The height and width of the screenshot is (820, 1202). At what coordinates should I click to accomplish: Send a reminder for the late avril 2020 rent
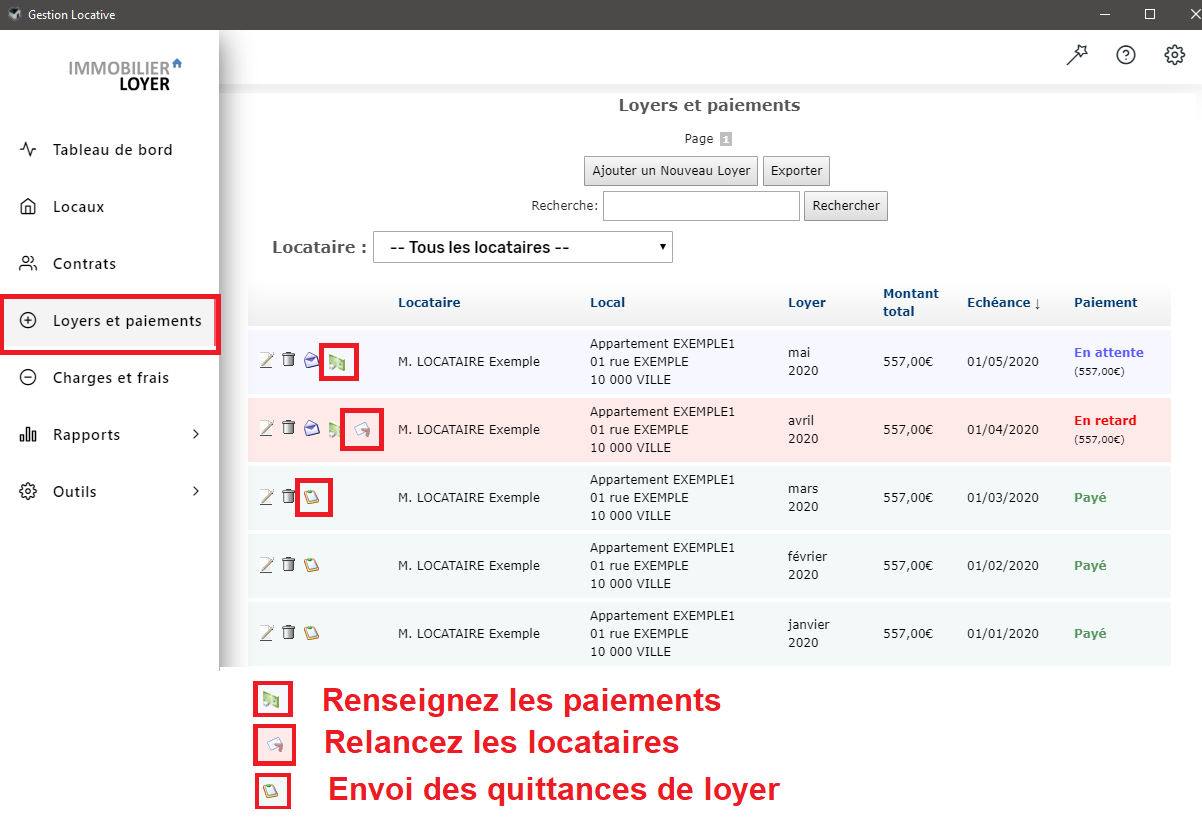click(362, 430)
